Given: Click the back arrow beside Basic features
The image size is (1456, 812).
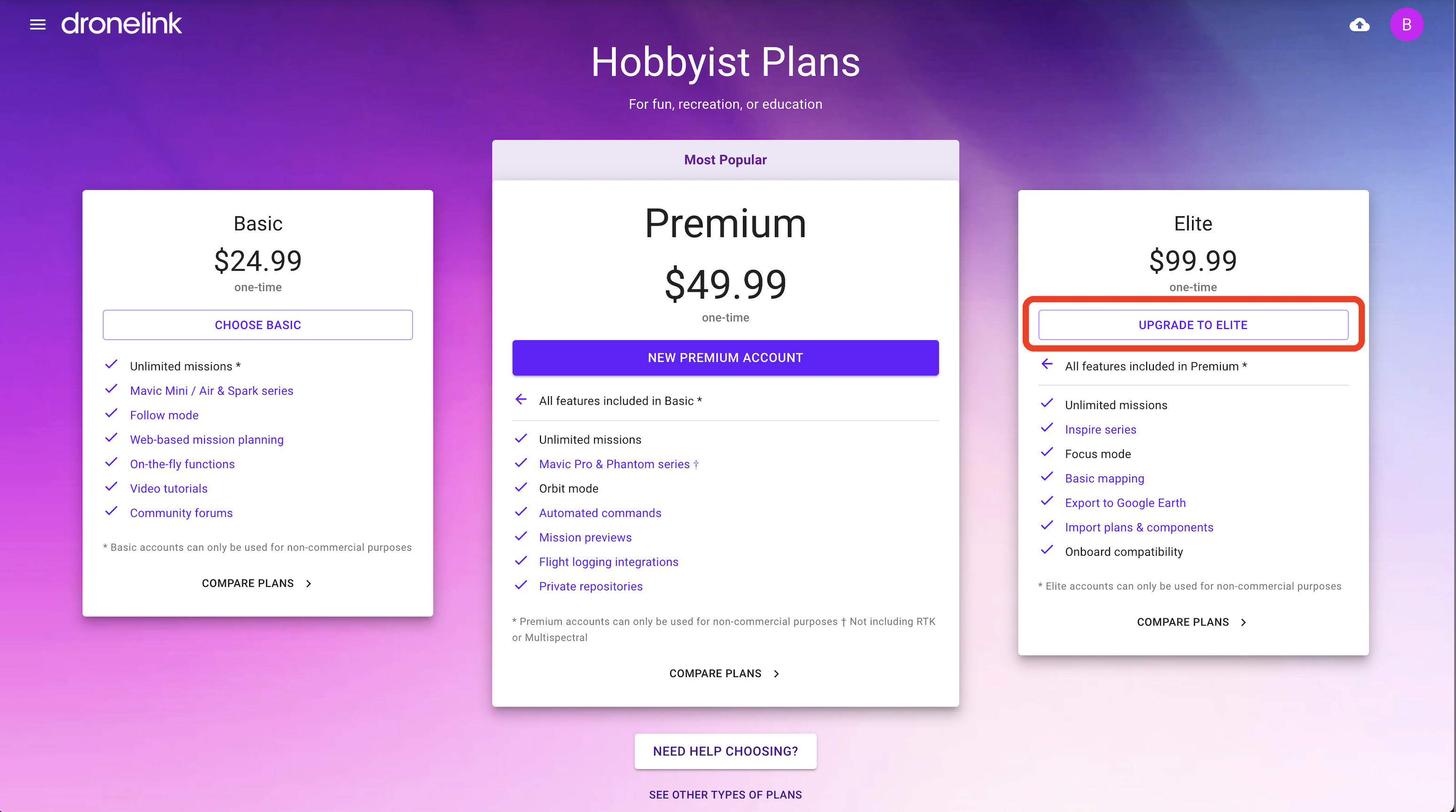Looking at the screenshot, I should point(521,400).
